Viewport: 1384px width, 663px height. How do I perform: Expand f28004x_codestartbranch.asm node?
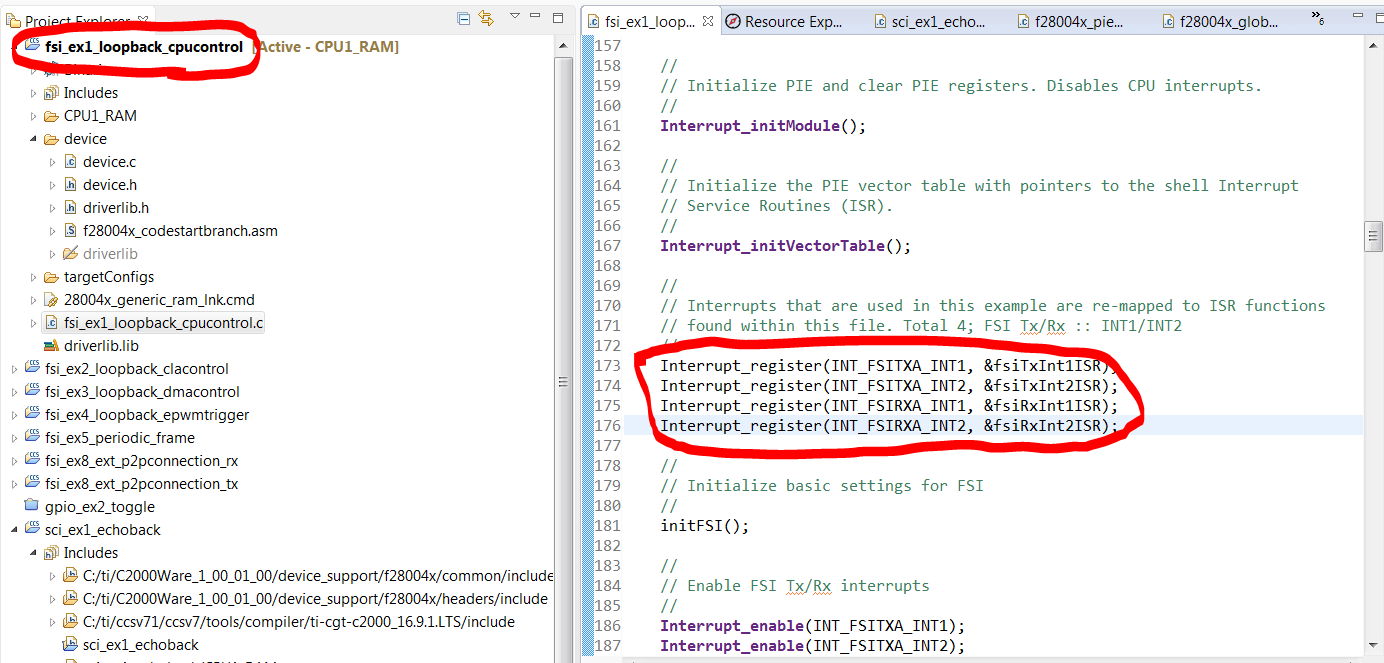pos(53,231)
